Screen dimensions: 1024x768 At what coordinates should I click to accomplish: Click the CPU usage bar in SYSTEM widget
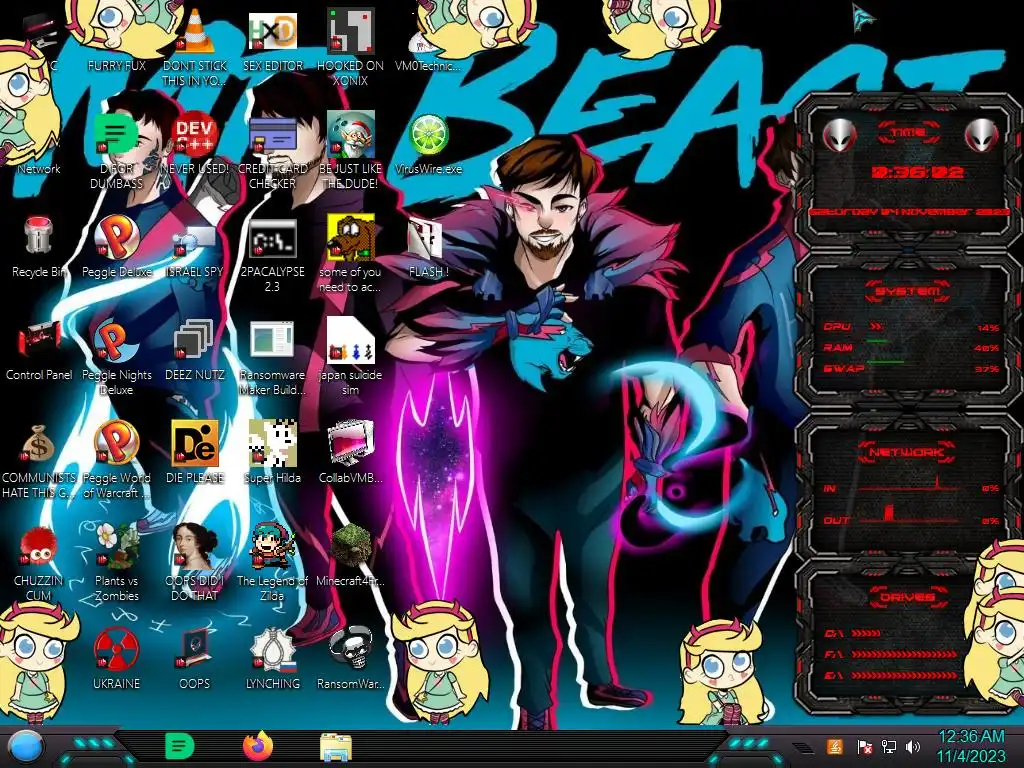pyautogui.click(x=877, y=326)
